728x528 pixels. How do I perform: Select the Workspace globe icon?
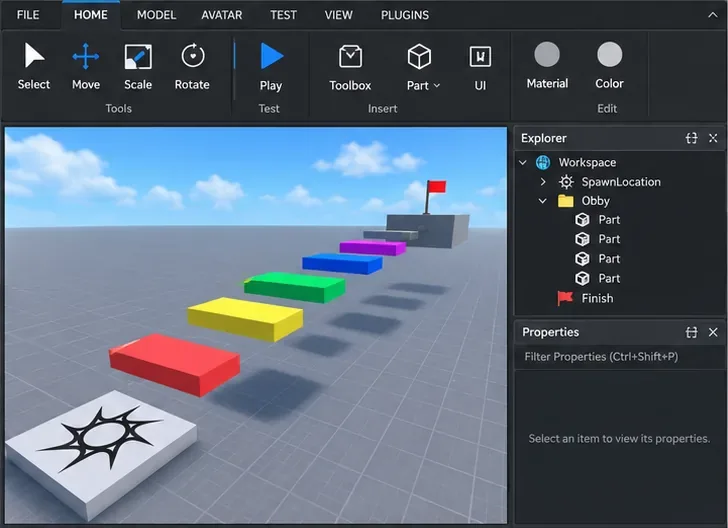click(x=543, y=163)
